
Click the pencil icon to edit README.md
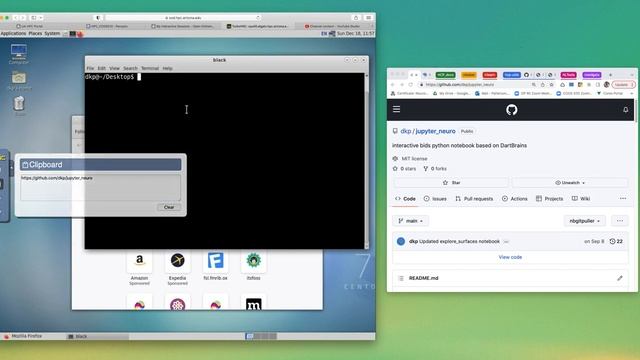point(620,278)
